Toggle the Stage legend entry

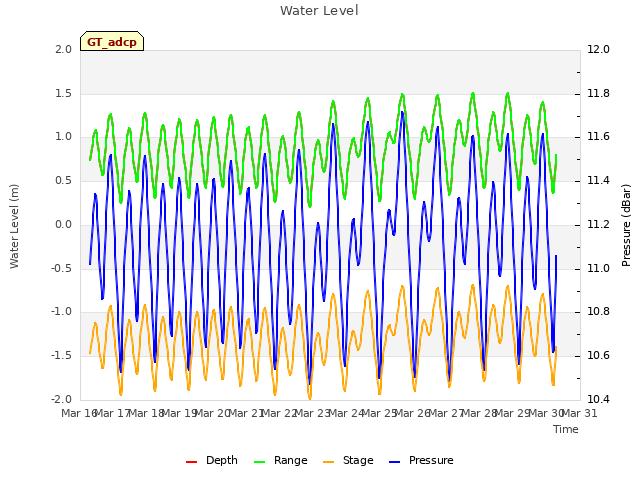348,460
